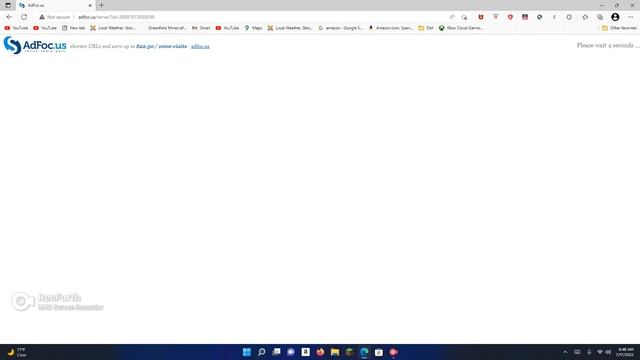Open the New tab bookmark
640x360 pixels.
[x=73, y=28]
